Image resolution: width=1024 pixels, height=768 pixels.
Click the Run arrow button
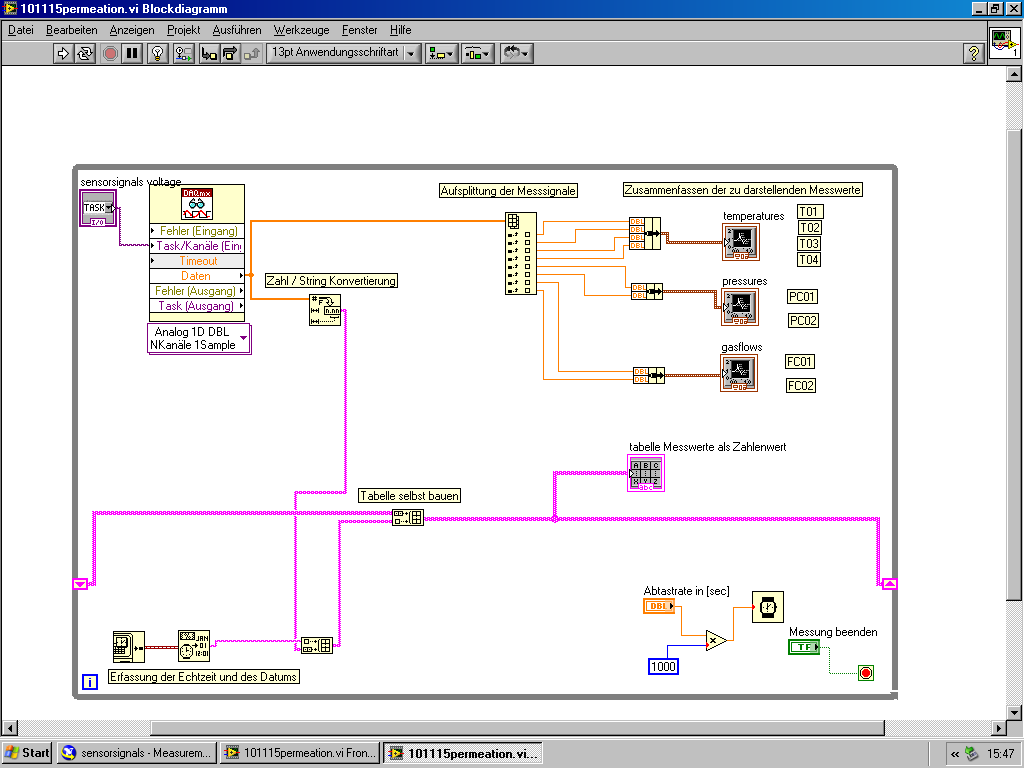coord(63,53)
